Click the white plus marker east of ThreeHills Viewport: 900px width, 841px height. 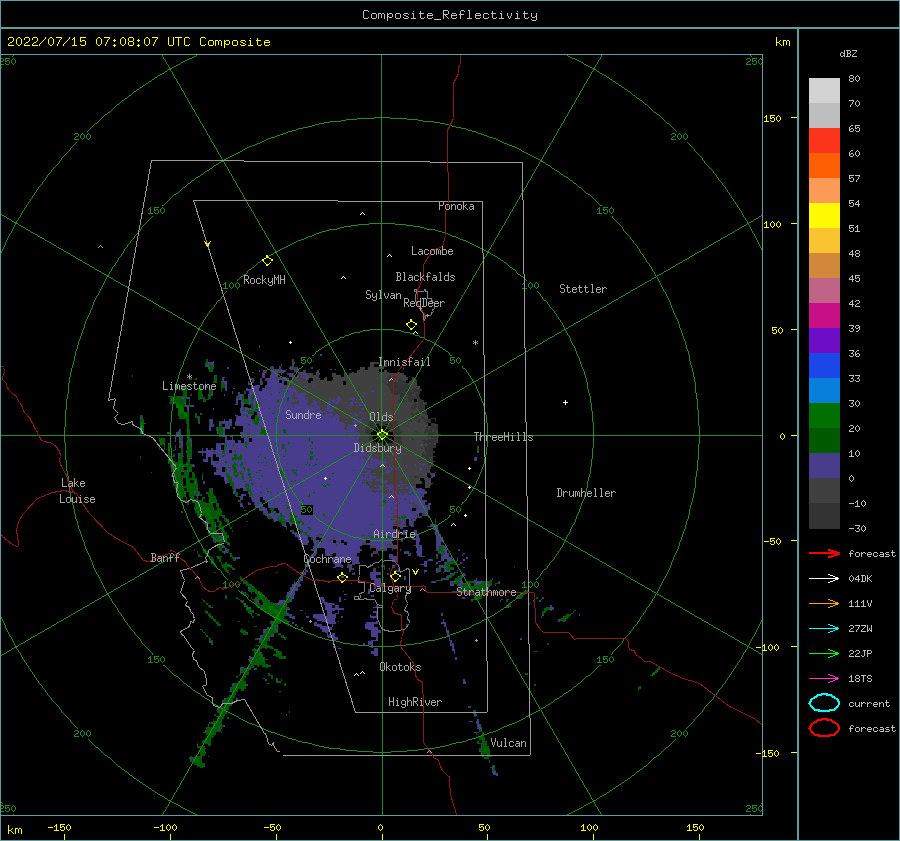point(565,402)
